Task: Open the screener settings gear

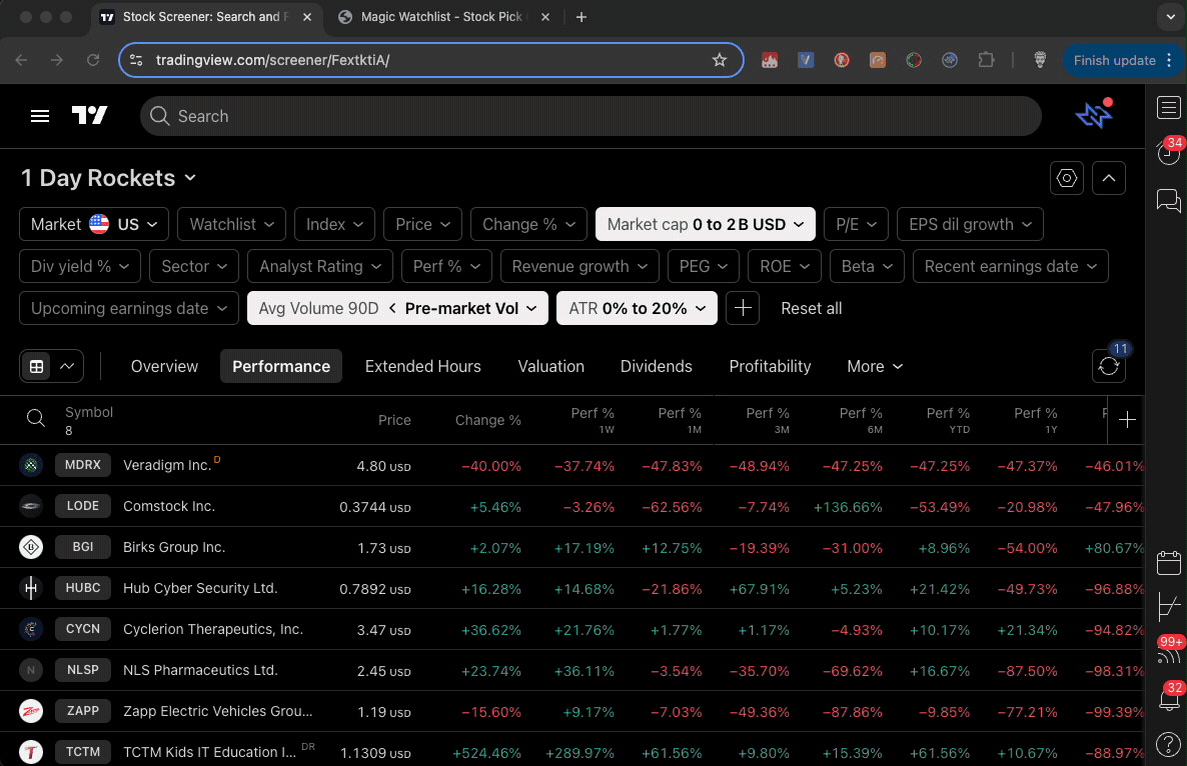Action: point(1066,177)
